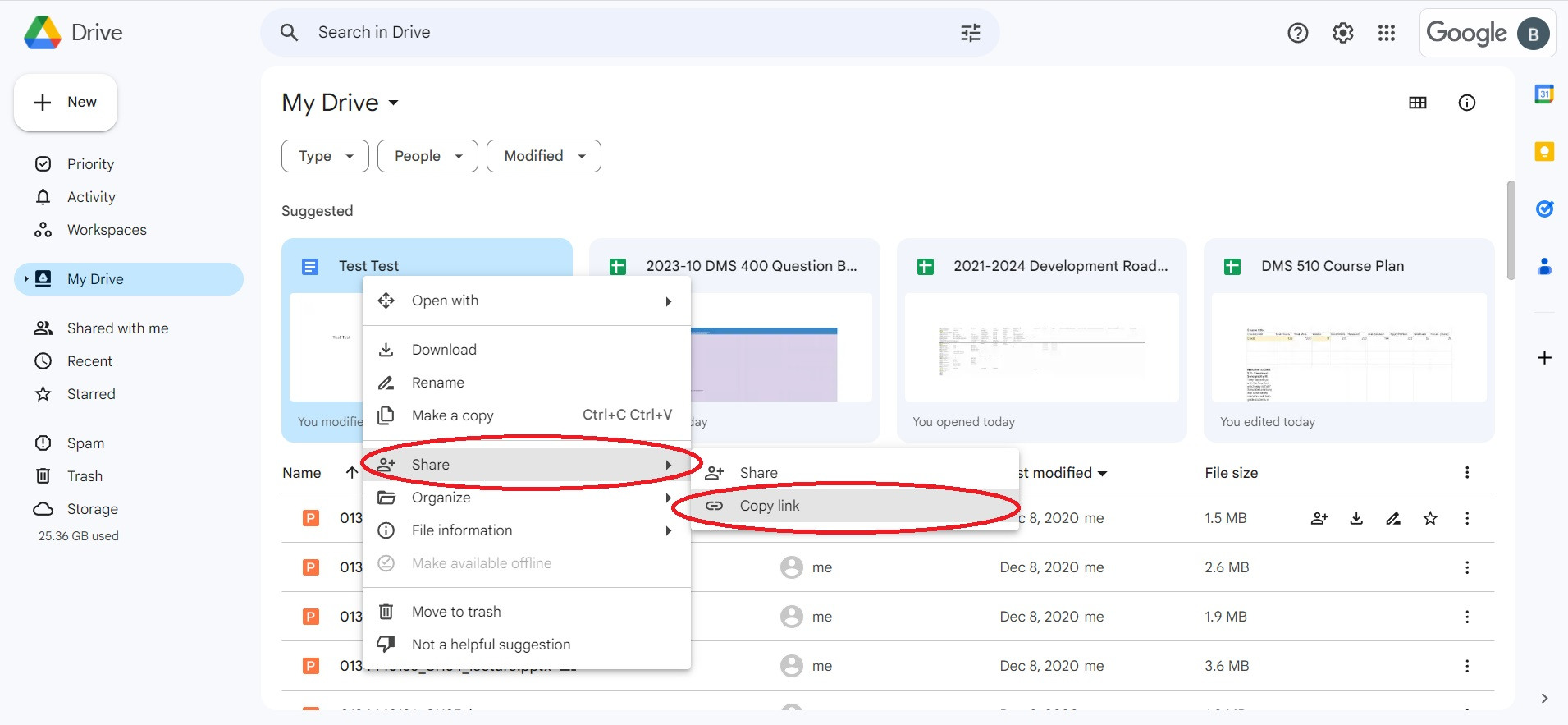Expand the Type filter dropdown
This screenshot has height=725, width=1568.
pos(325,156)
